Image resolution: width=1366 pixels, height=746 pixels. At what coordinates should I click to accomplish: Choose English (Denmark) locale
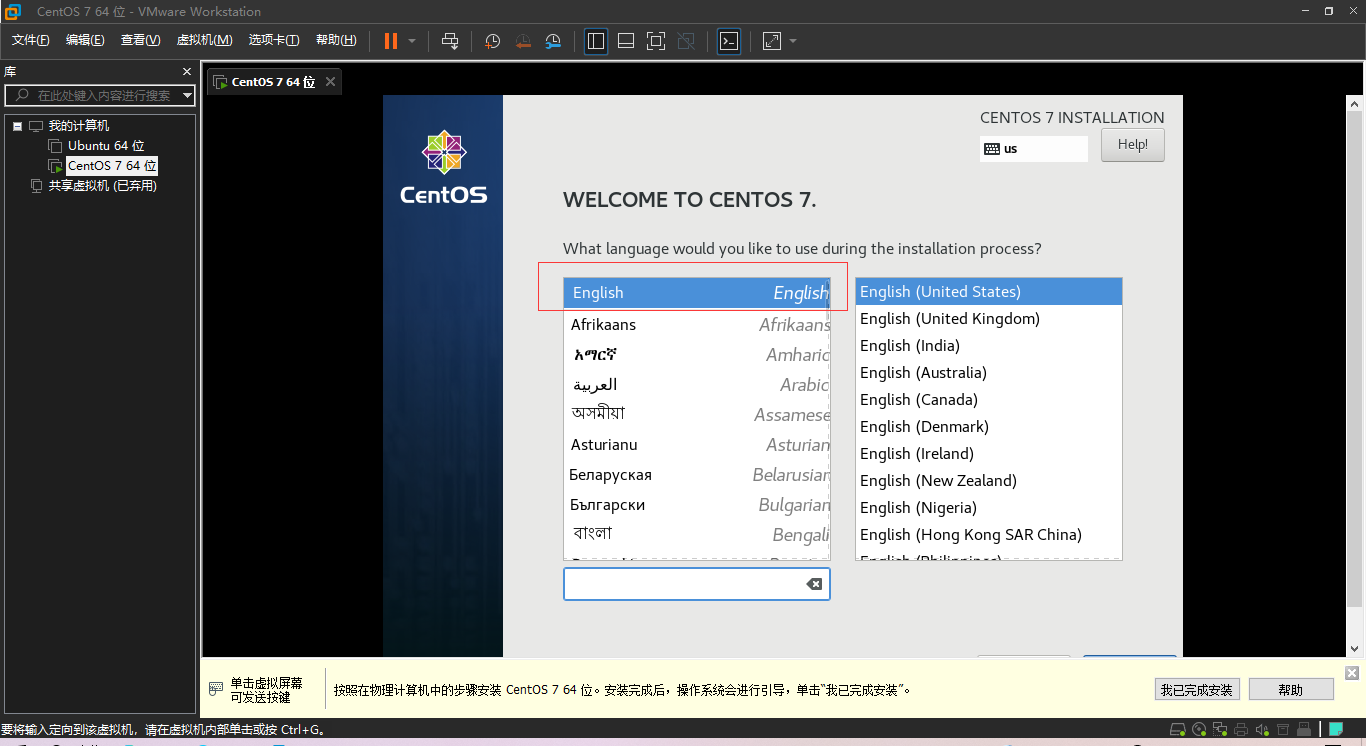pyautogui.click(x=989, y=427)
